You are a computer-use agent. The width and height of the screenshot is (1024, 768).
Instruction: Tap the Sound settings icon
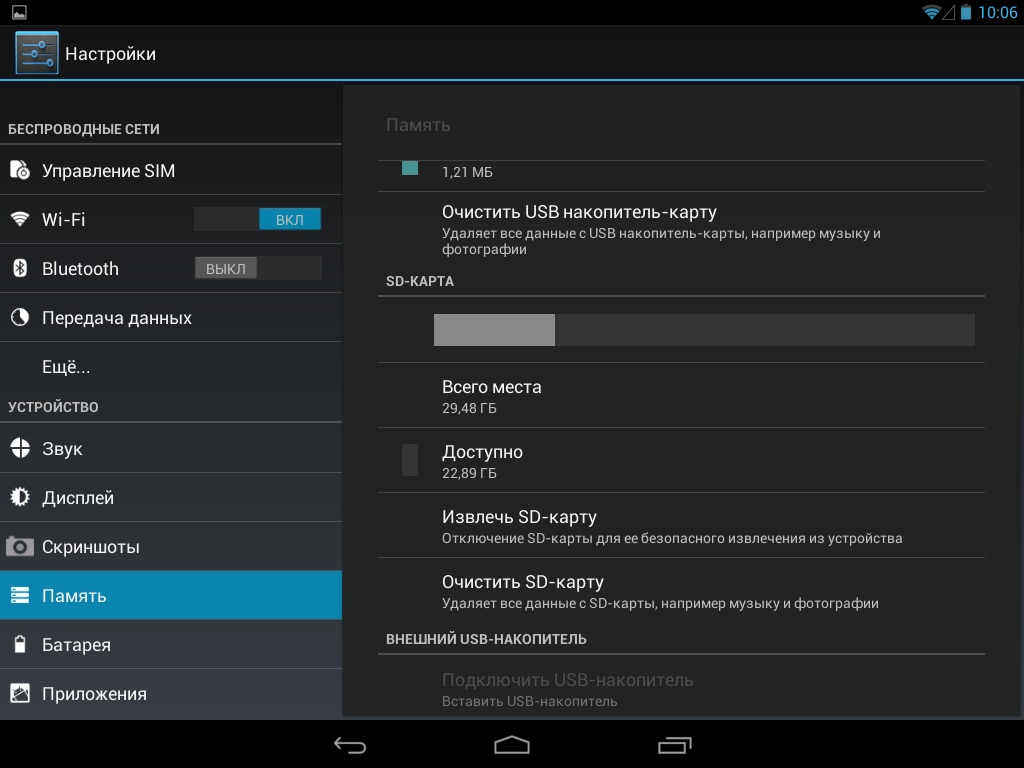[x=20, y=449]
